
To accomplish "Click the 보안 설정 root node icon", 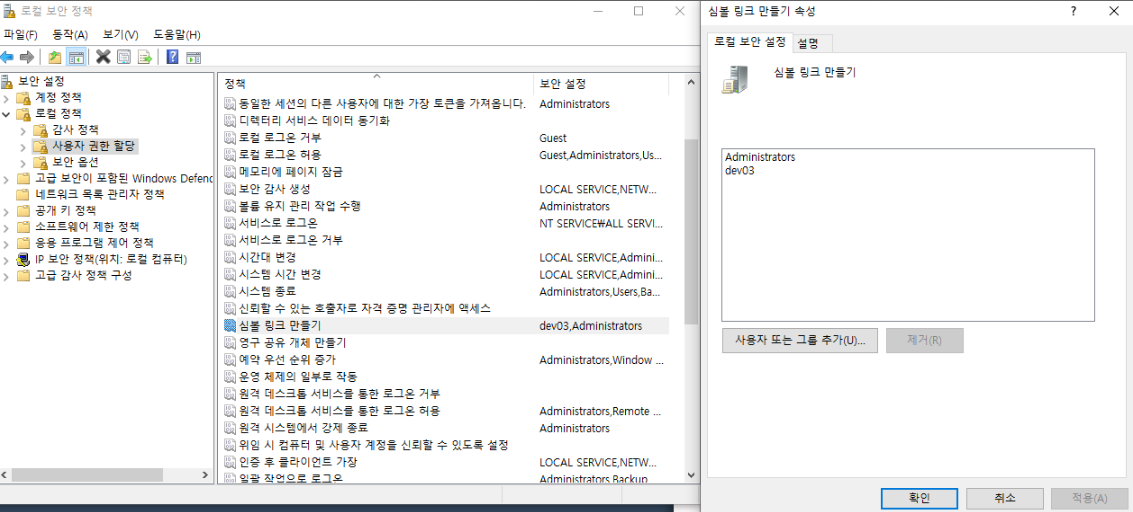I will coord(7,81).
